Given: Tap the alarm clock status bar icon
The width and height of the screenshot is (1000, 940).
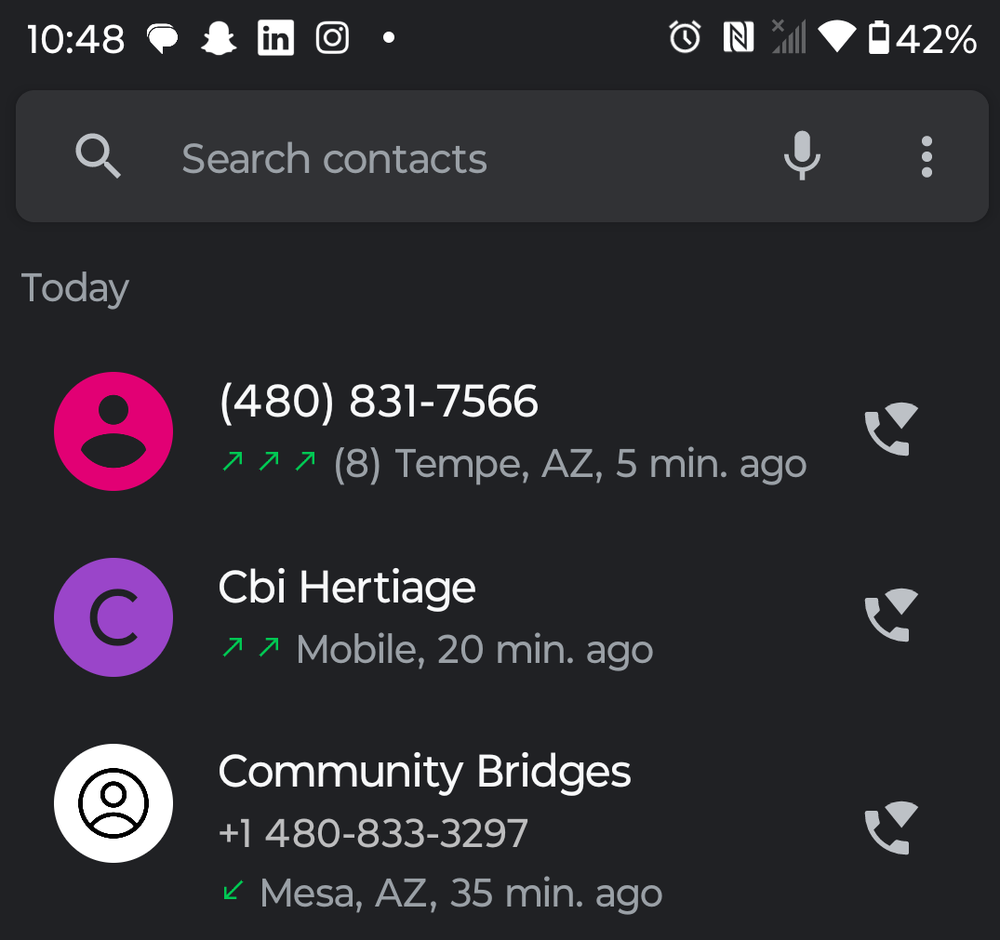Looking at the screenshot, I should click(x=683, y=38).
